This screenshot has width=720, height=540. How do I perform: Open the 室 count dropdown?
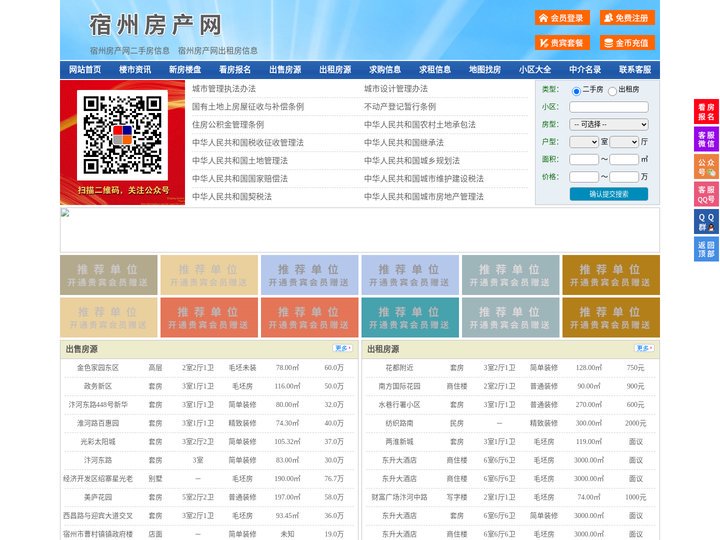coord(584,142)
